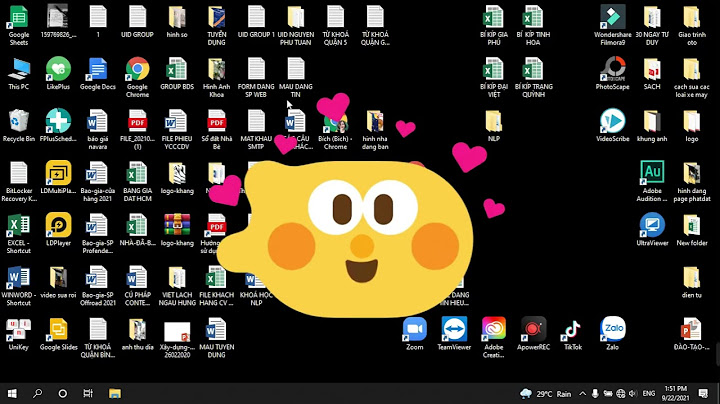Launch Adobe Creative Cloud shortcut
Image resolution: width=720 pixels, height=404 pixels.
494,338
